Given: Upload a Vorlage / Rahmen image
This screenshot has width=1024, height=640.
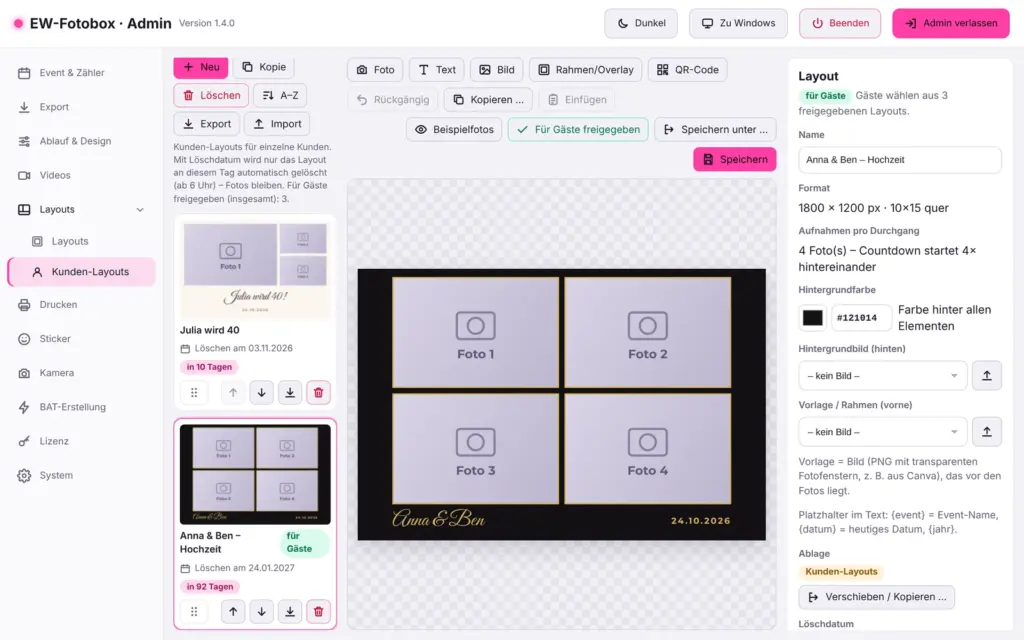Looking at the screenshot, I should (987, 432).
